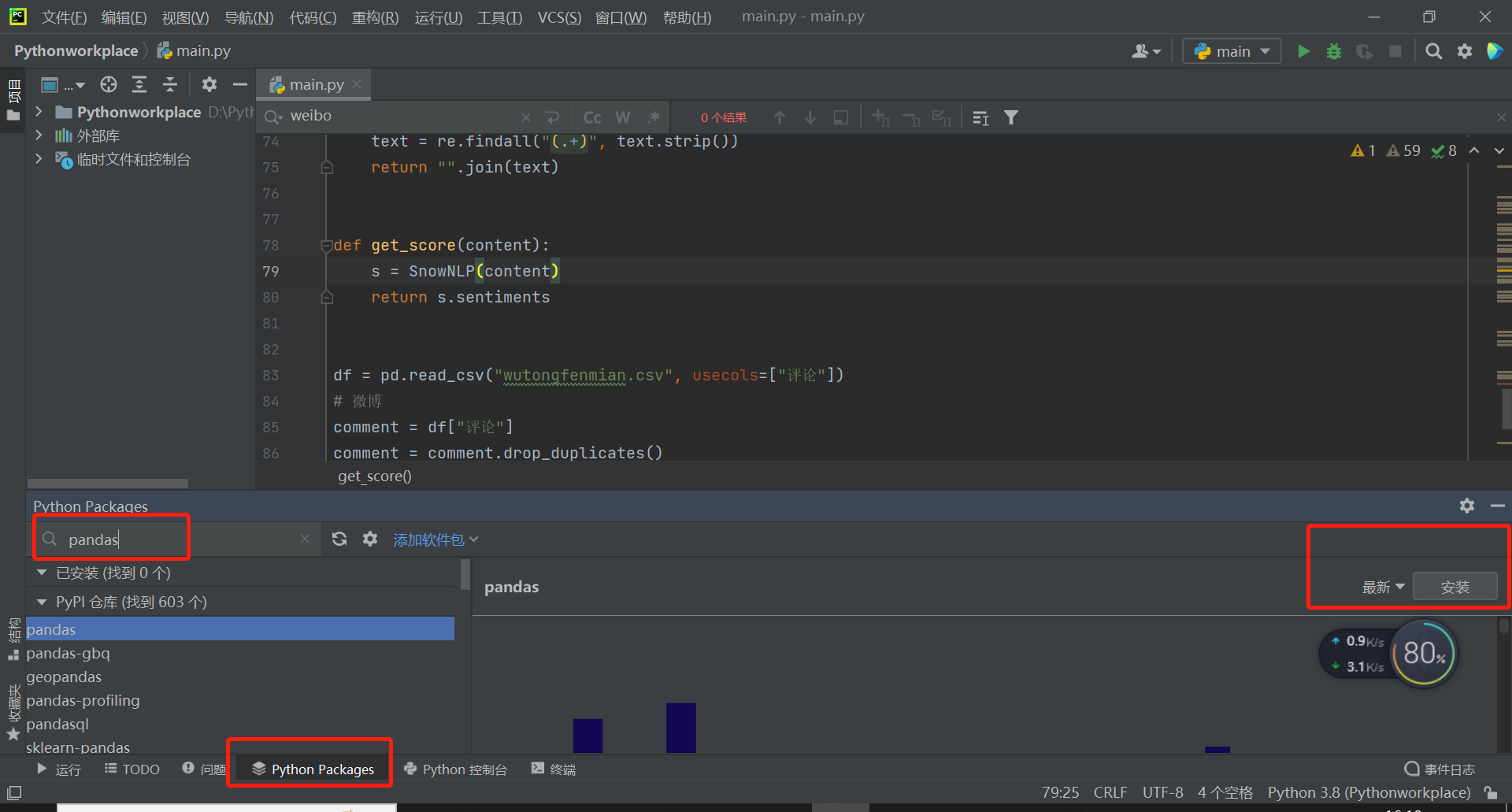Select pandas-gbq in package list
1512x812 pixels.
point(240,653)
